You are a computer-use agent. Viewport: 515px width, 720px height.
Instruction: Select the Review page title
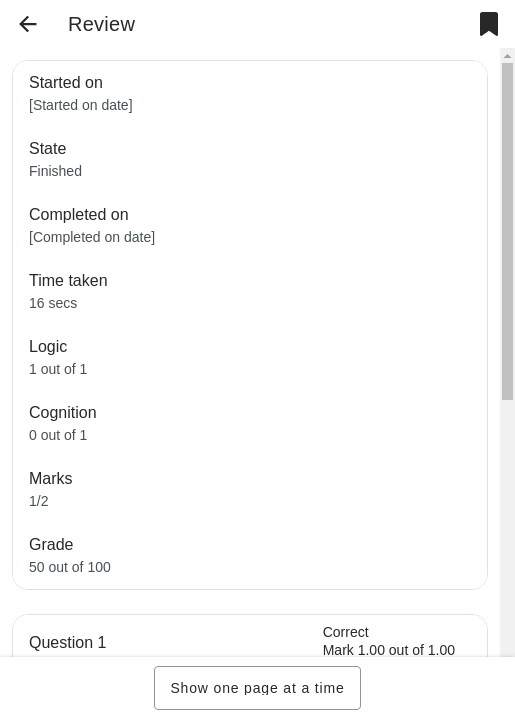[101, 24]
